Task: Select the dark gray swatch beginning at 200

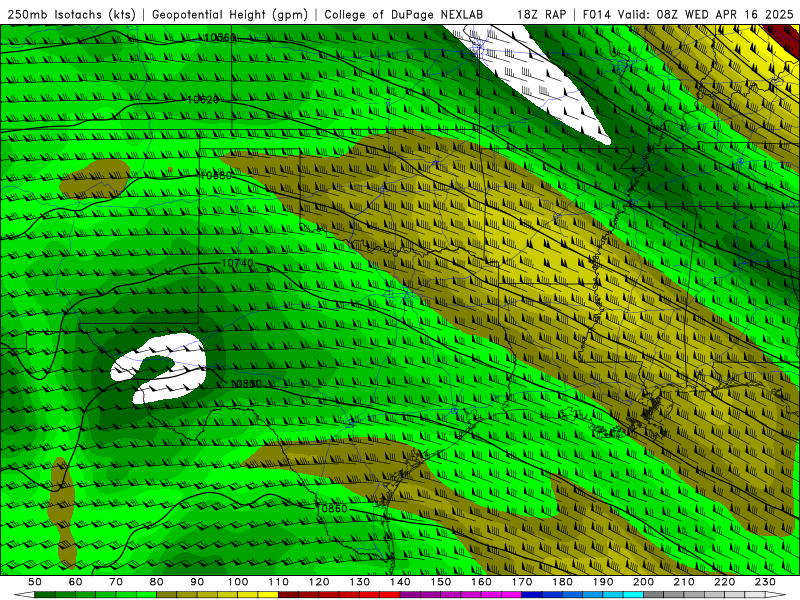Action: 654,596
